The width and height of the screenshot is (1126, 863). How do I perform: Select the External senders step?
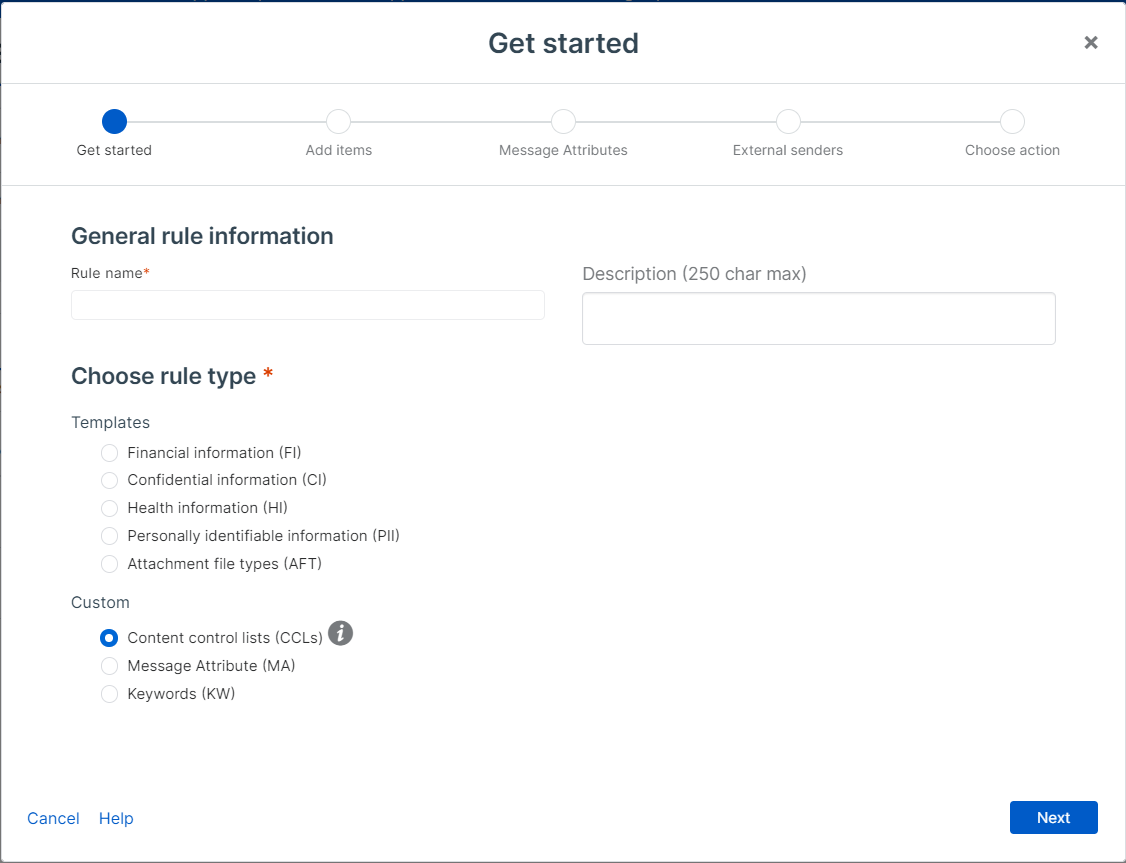point(788,122)
